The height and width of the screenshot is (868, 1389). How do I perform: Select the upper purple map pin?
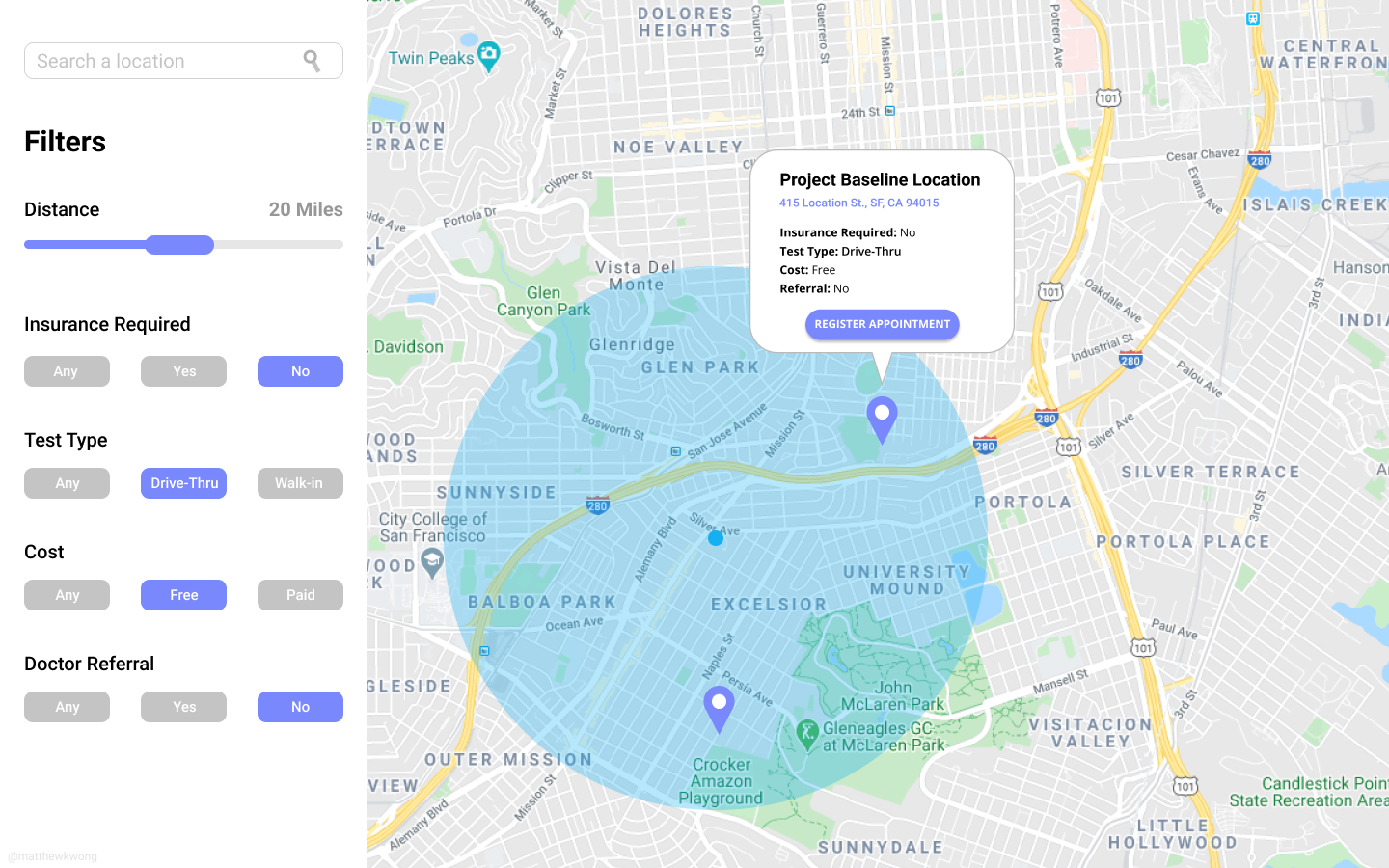click(x=882, y=420)
